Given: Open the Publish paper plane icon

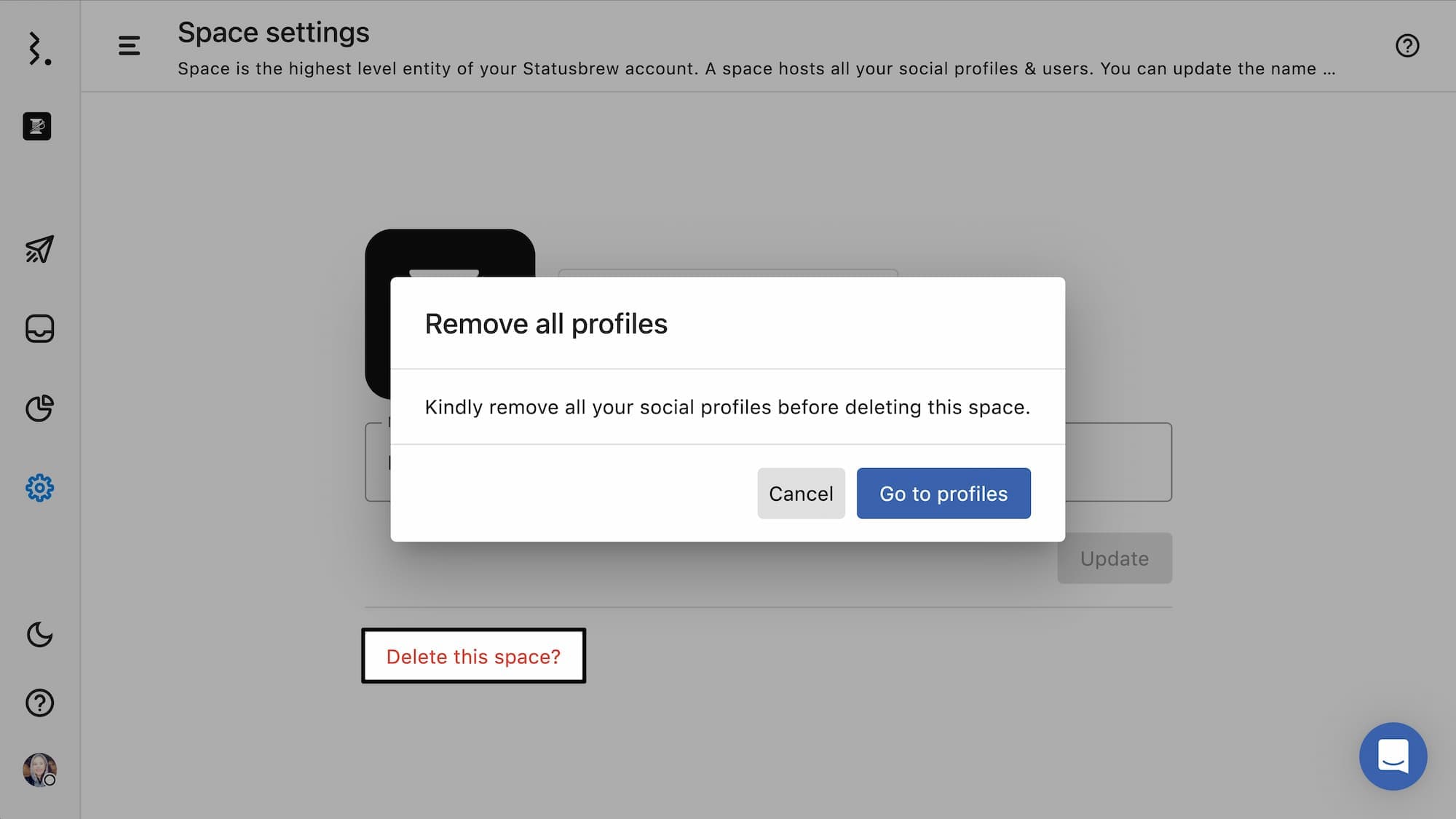Looking at the screenshot, I should tap(39, 250).
